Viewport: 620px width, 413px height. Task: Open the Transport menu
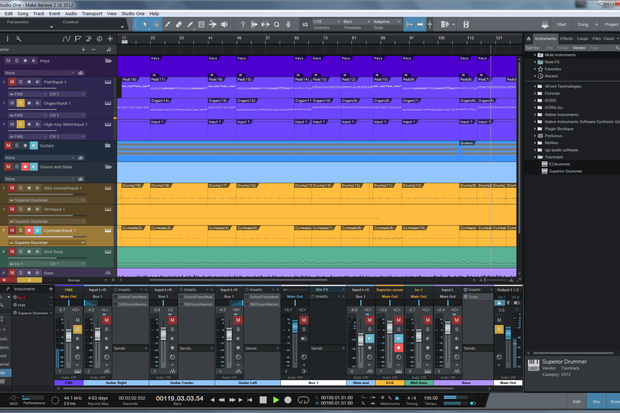92,13
